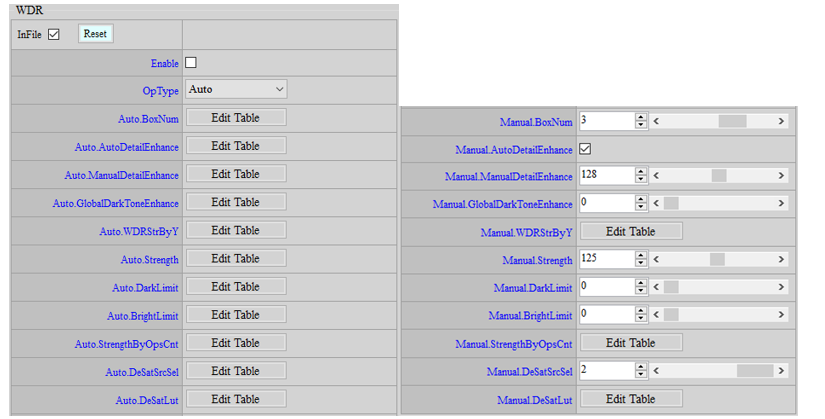
Task: Open Edit Table for Auto.DeSatLut
Action: [x=235, y=399]
